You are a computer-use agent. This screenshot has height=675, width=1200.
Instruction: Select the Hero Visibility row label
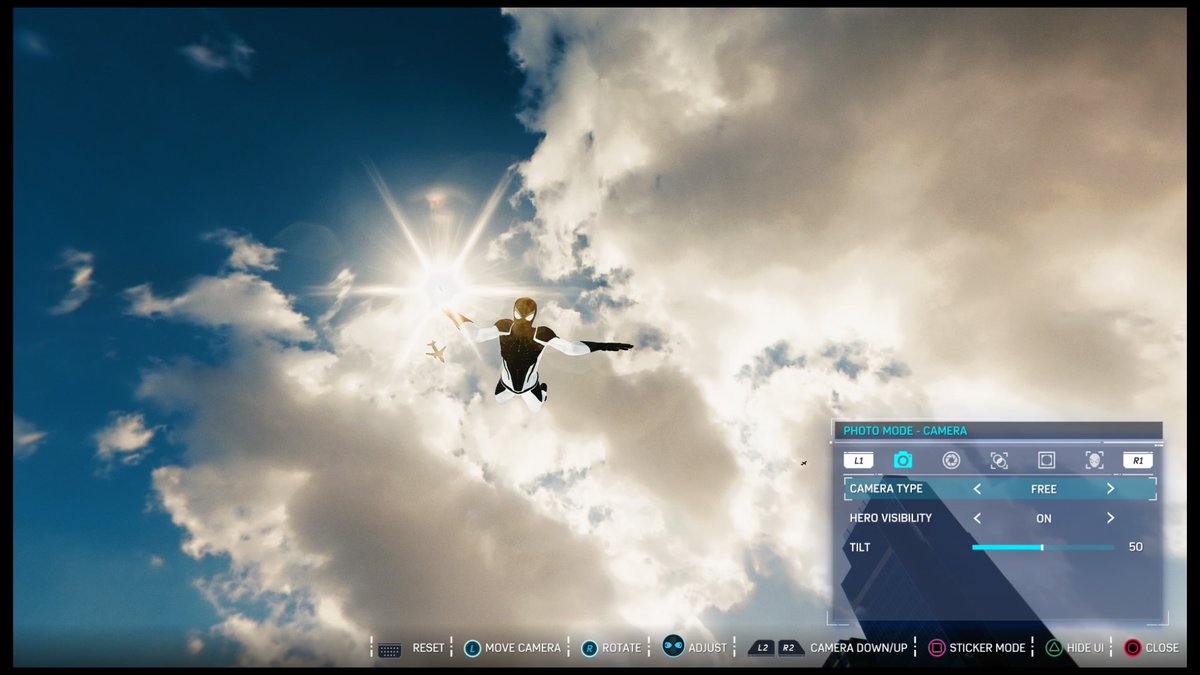[x=891, y=518]
